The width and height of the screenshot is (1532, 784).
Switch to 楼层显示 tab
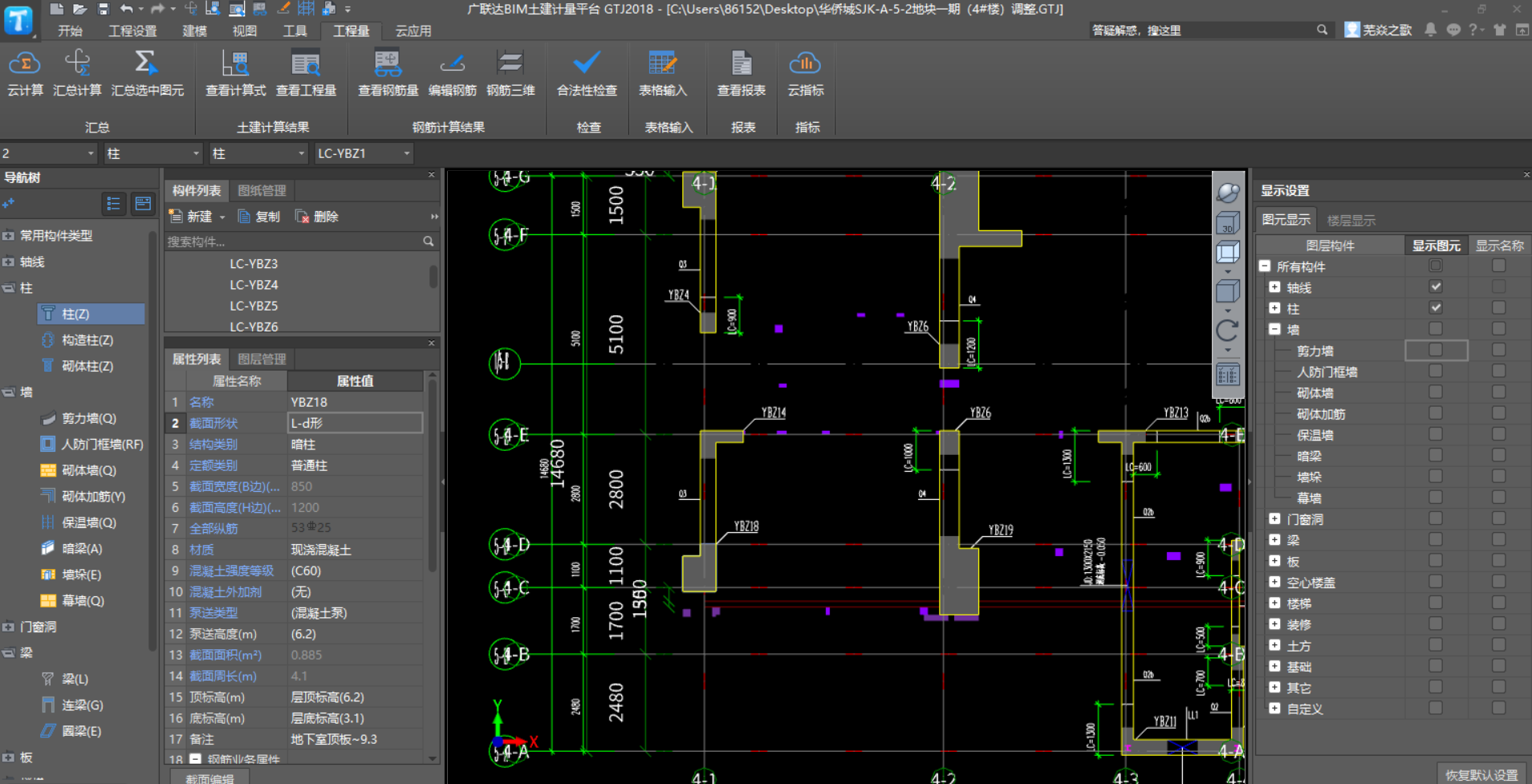(1351, 220)
